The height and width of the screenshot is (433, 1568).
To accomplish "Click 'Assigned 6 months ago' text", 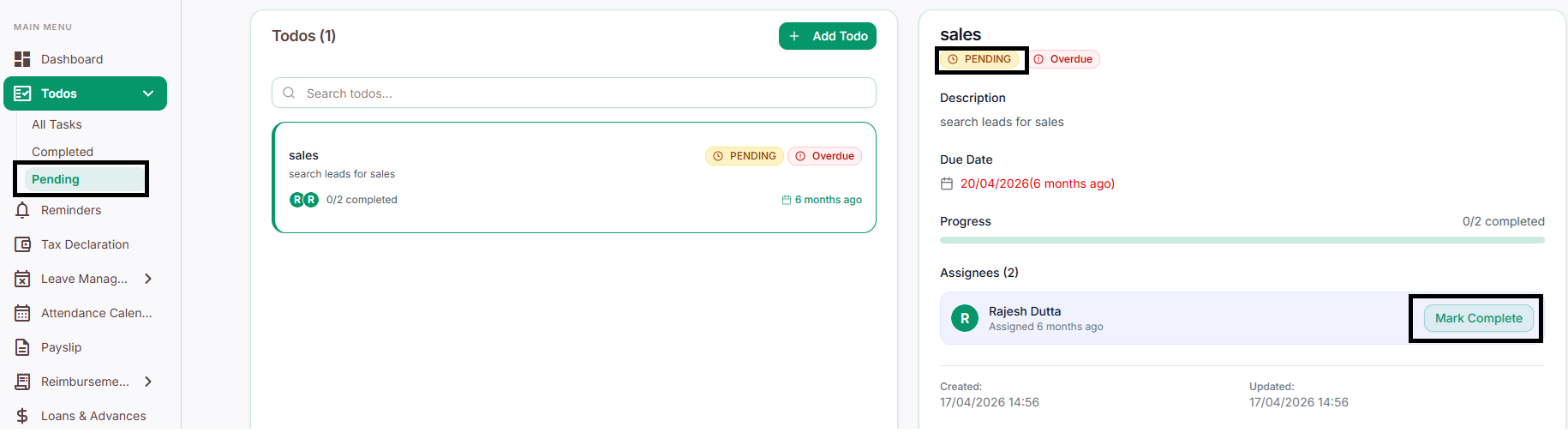I will (x=1045, y=327).
